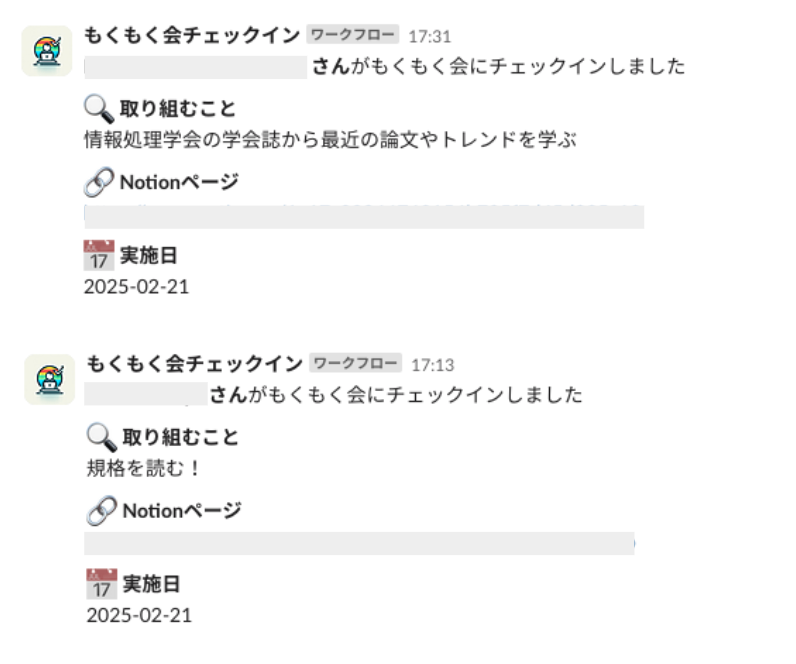Click the magnifying glass emoji in the first message
796x664 pixels.
(99, 109)
